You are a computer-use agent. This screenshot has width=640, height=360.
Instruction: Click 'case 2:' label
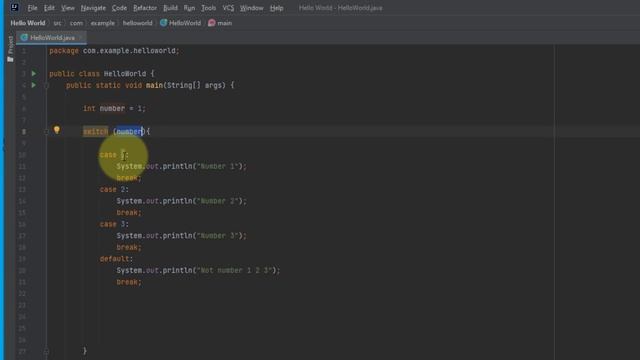coord(114,189)
